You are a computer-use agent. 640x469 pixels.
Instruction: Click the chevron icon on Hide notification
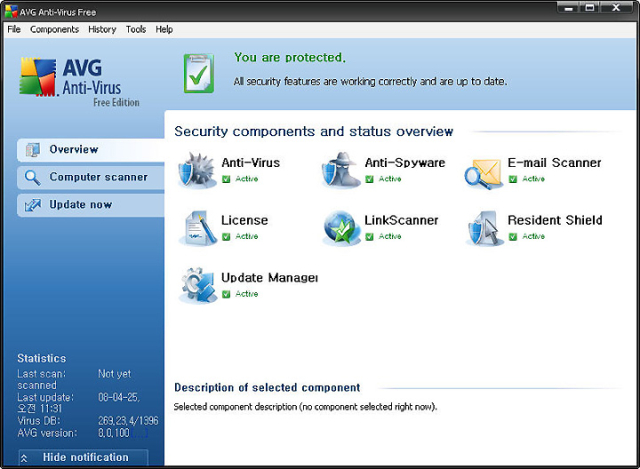coord(24,458)
